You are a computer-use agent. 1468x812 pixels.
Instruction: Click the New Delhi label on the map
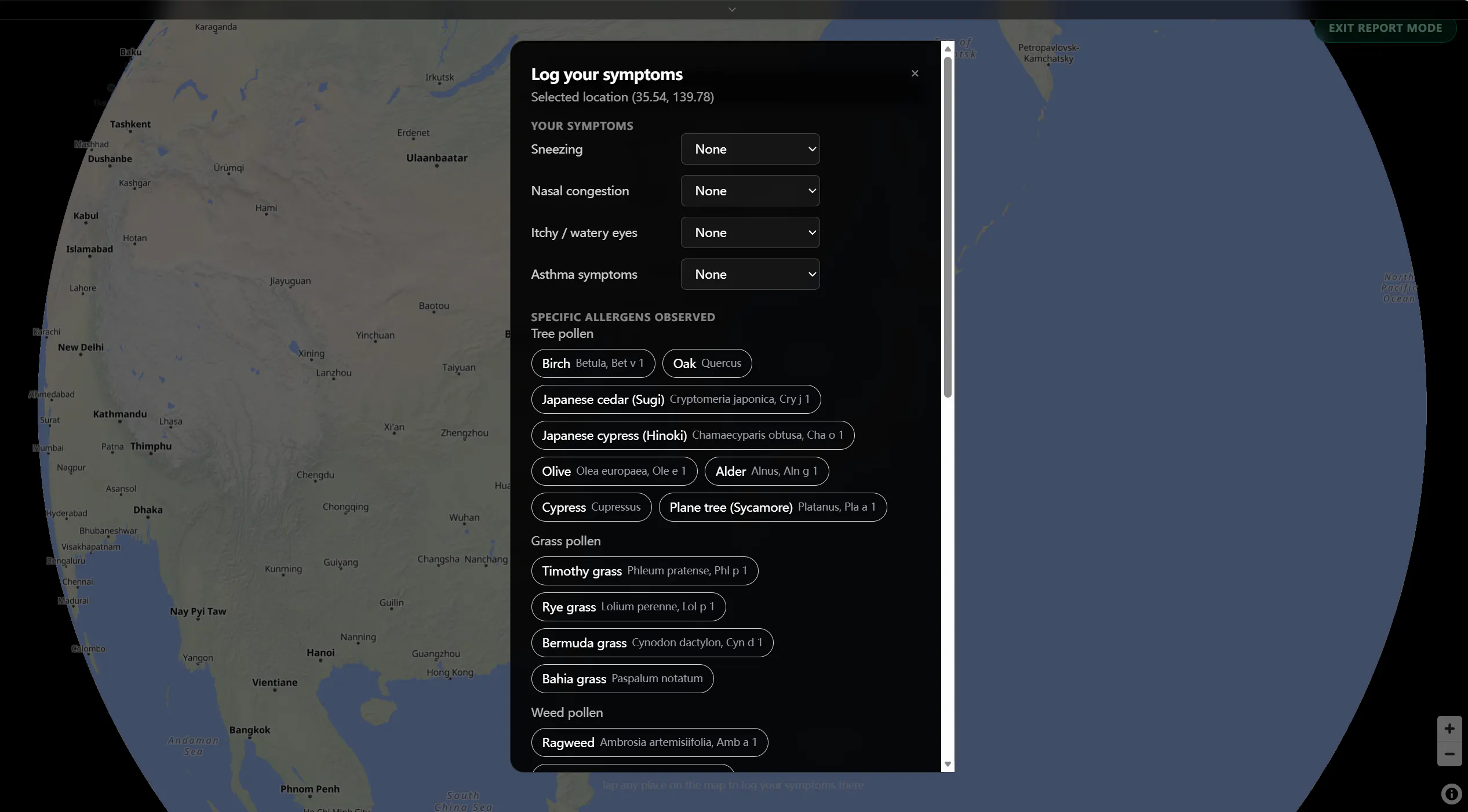[x=81, y=347]
